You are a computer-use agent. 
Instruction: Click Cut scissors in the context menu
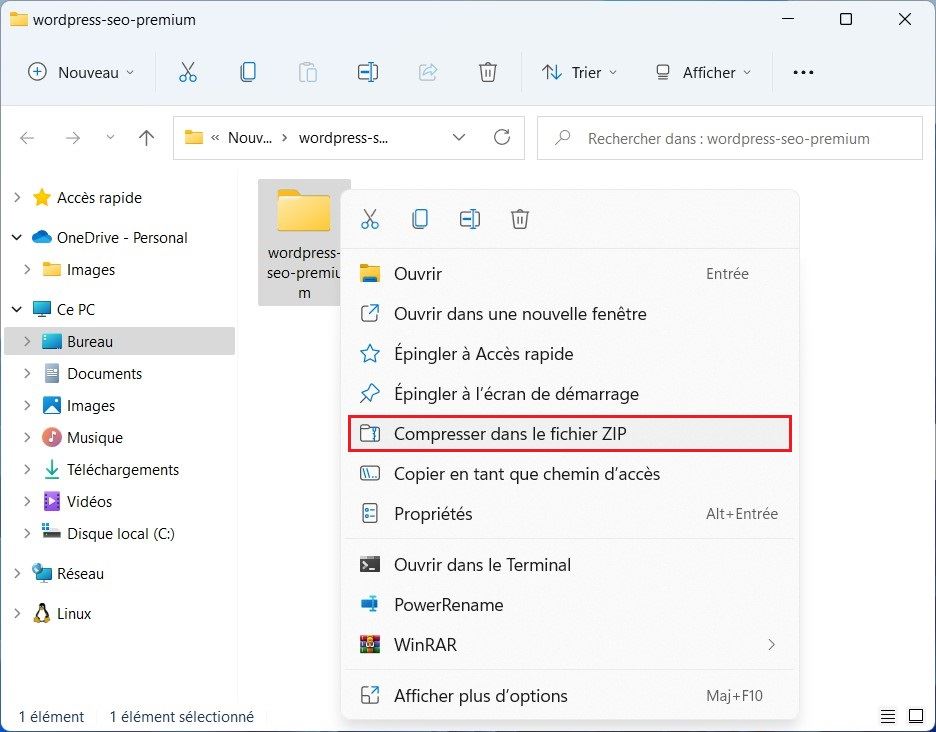click(x=370, y=219)
